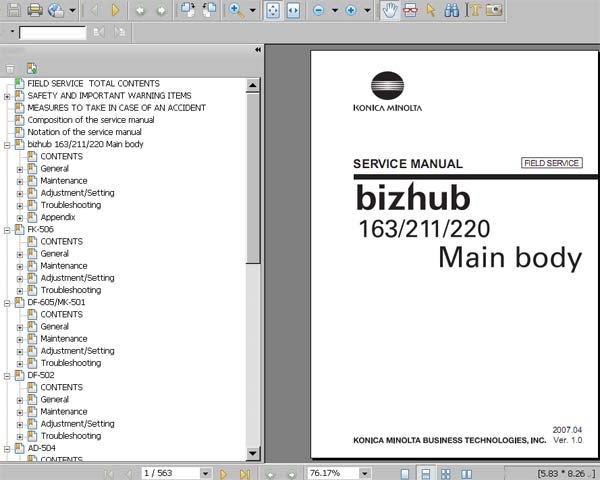600x480 pixels.
Task: Select the Snapshot camera tool
Action: (494, 10)
